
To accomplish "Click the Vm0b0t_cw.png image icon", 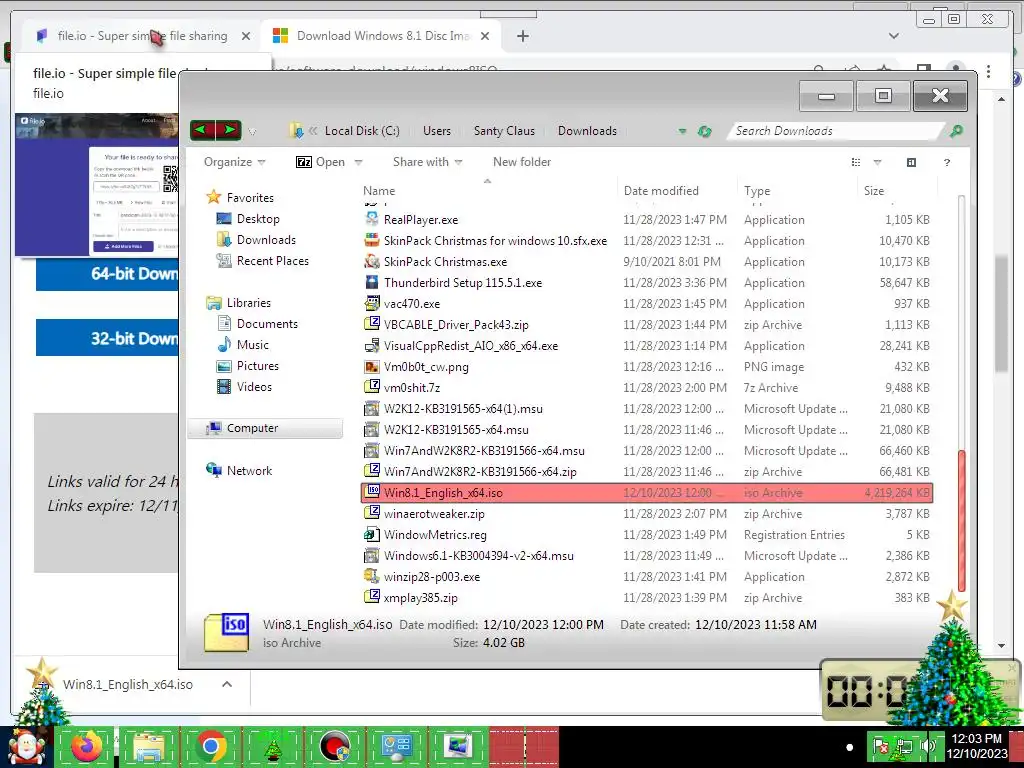I will [x=372, y=366].
